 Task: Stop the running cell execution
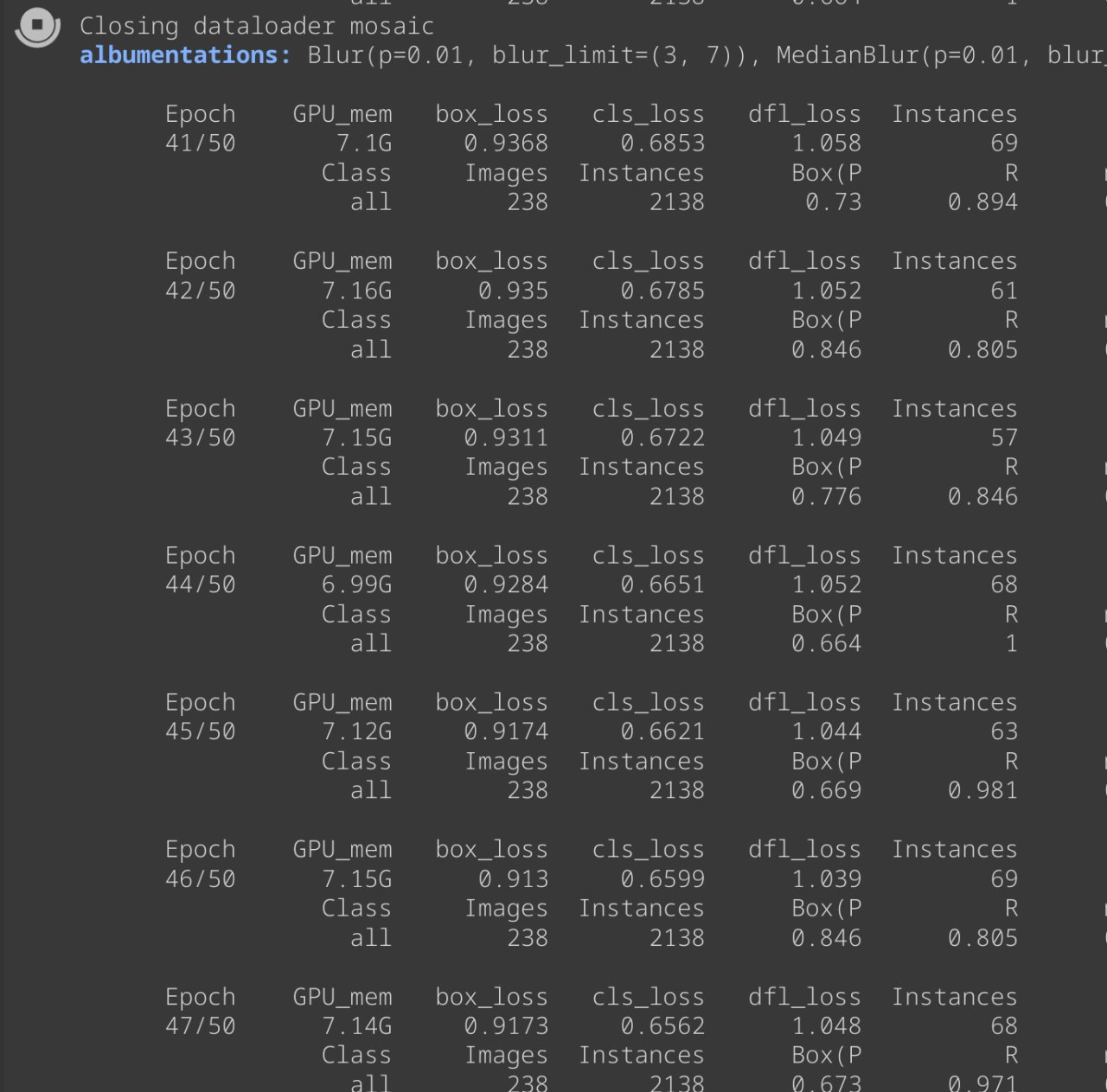click(x=37, y=26)
